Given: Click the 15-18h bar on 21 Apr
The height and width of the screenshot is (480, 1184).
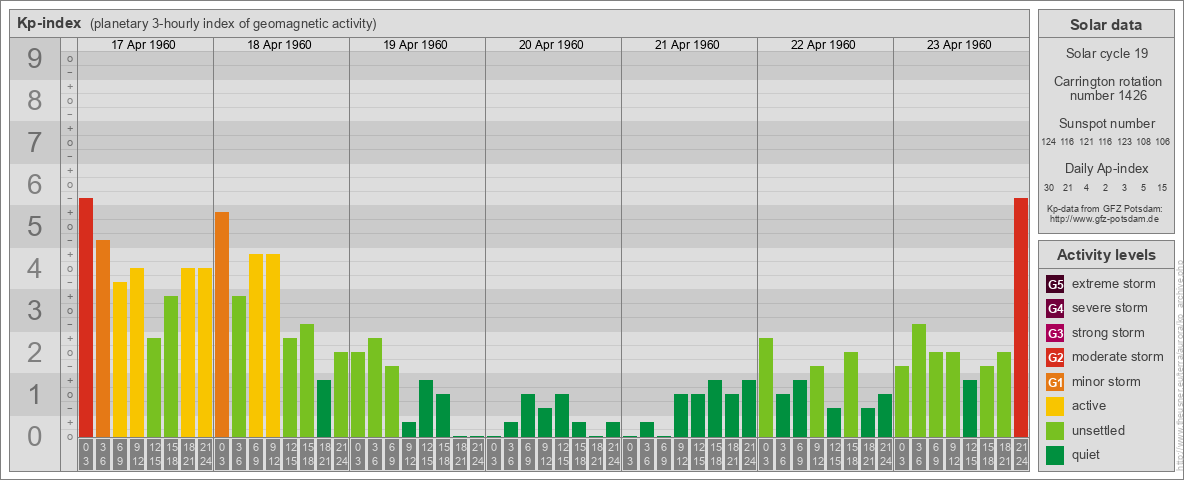Looking at the screenshot, I should [x=714, y=408].
